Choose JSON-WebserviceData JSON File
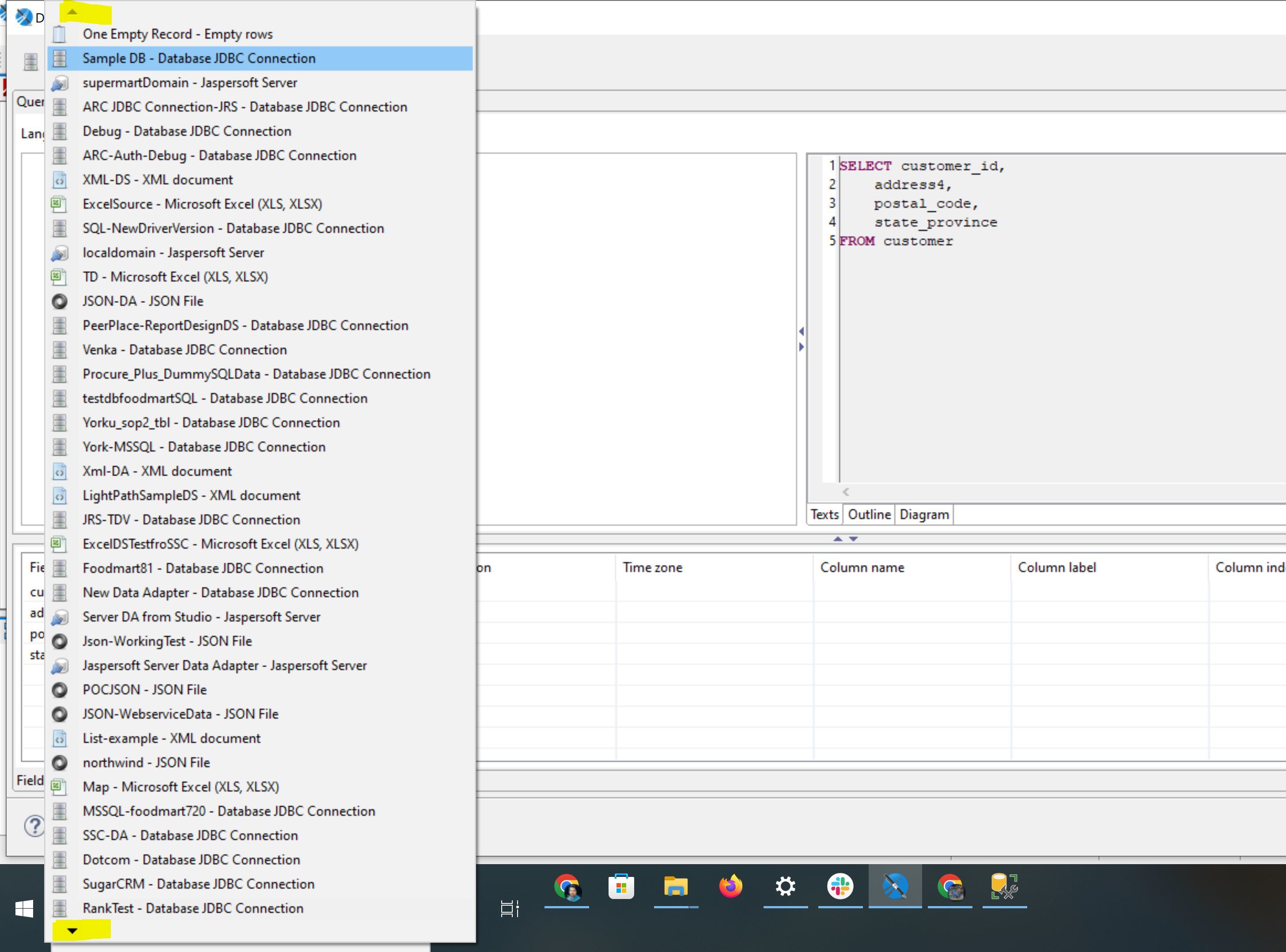 click(x=260, y=714)
